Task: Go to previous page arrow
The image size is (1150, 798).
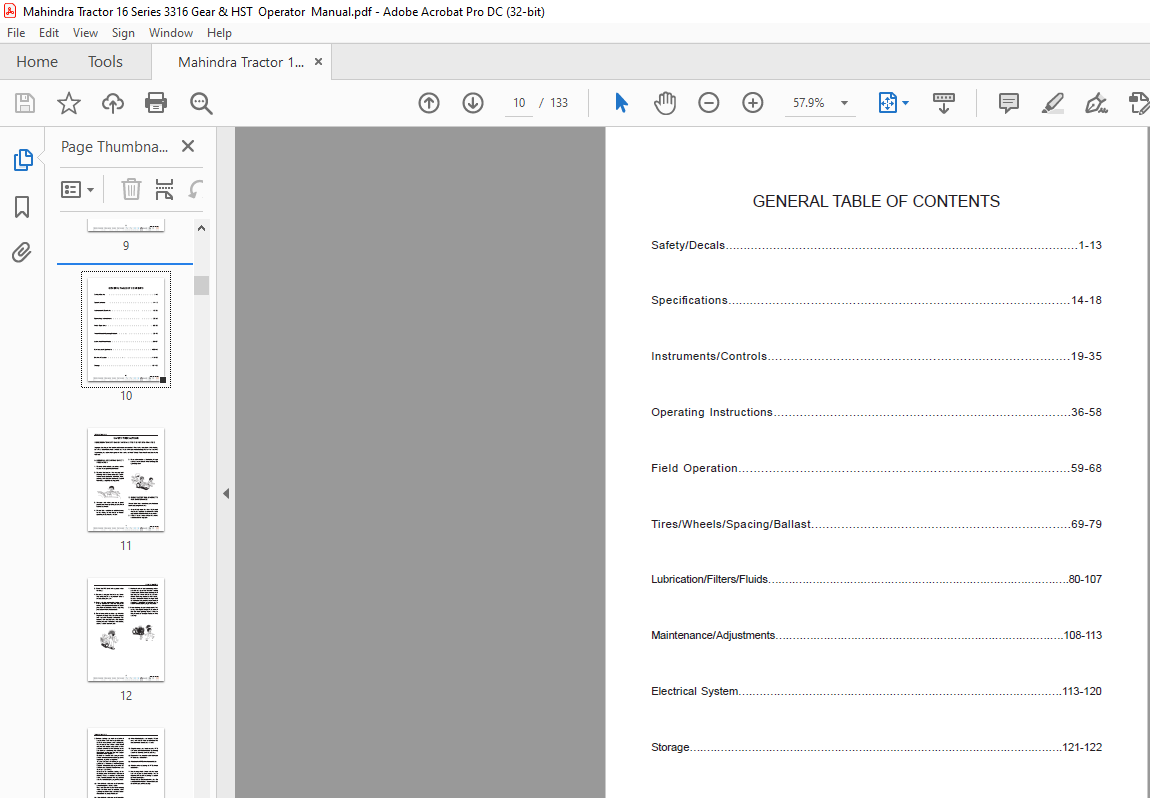Action: tap(429, 103)
